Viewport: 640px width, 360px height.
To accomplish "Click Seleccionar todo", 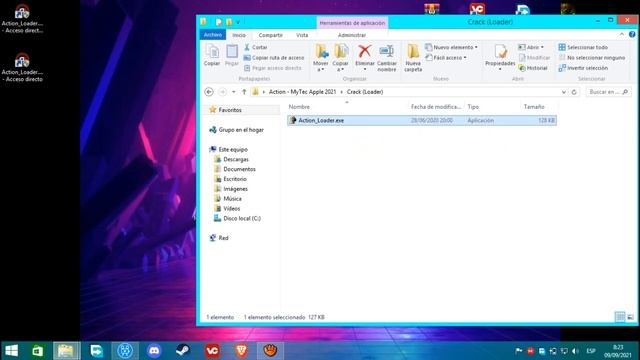I will coord(583,47).
